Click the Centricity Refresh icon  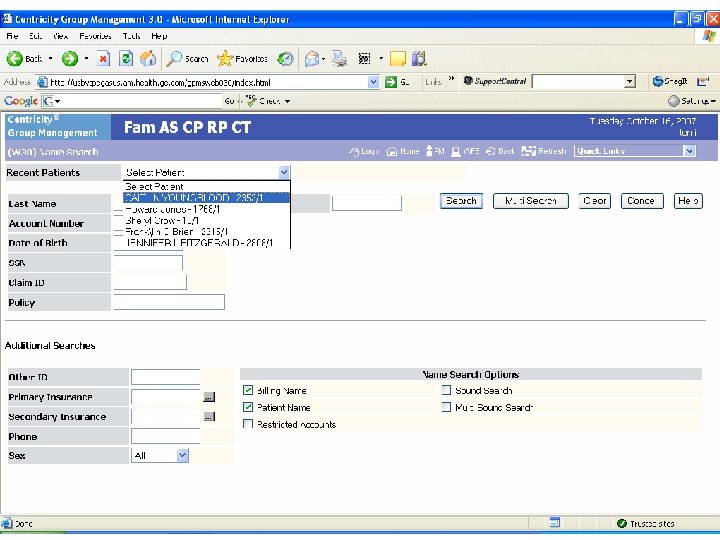point(529,151)
